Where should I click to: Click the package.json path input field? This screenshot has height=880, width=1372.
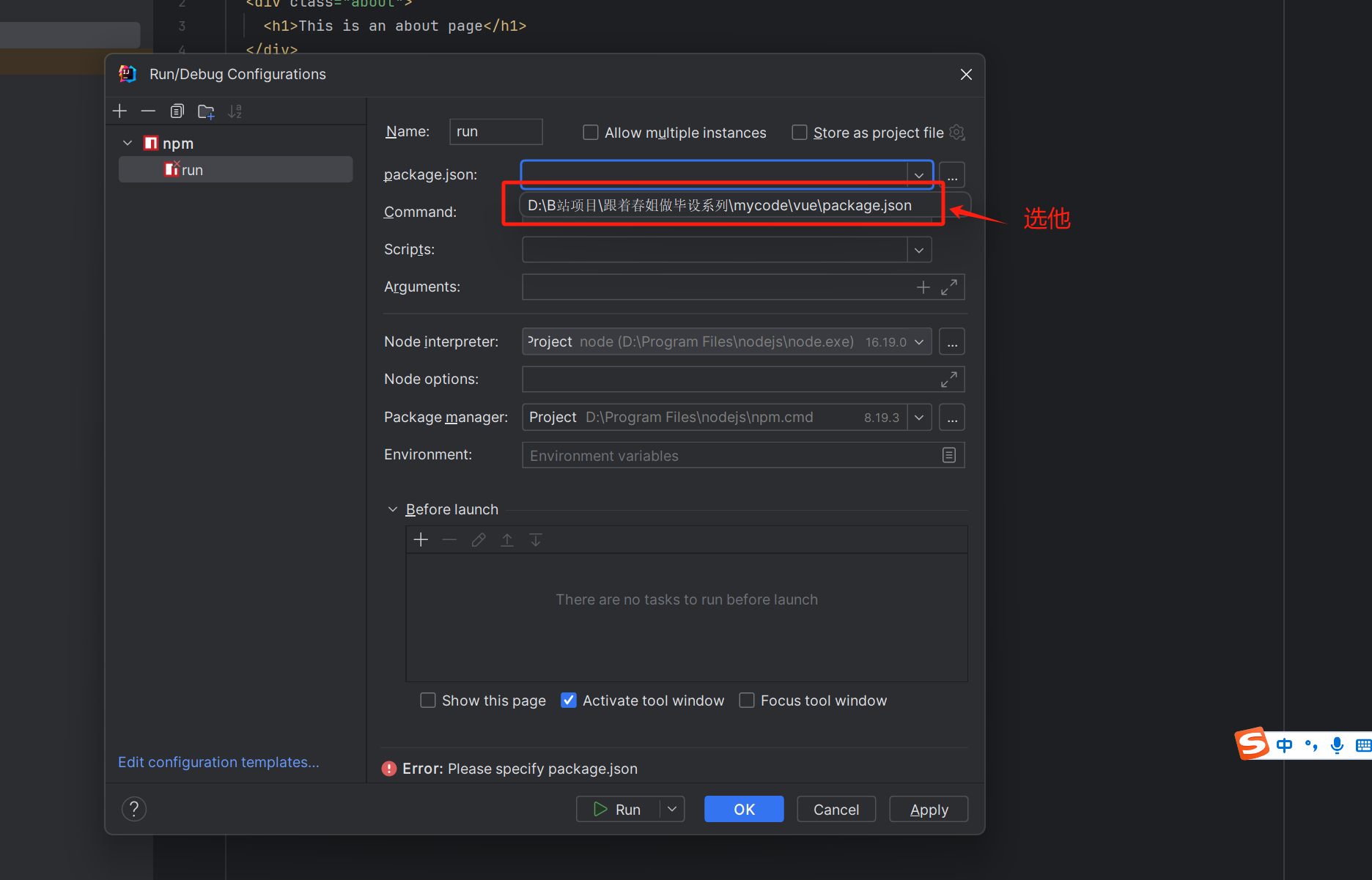click(x=714, y=175)
